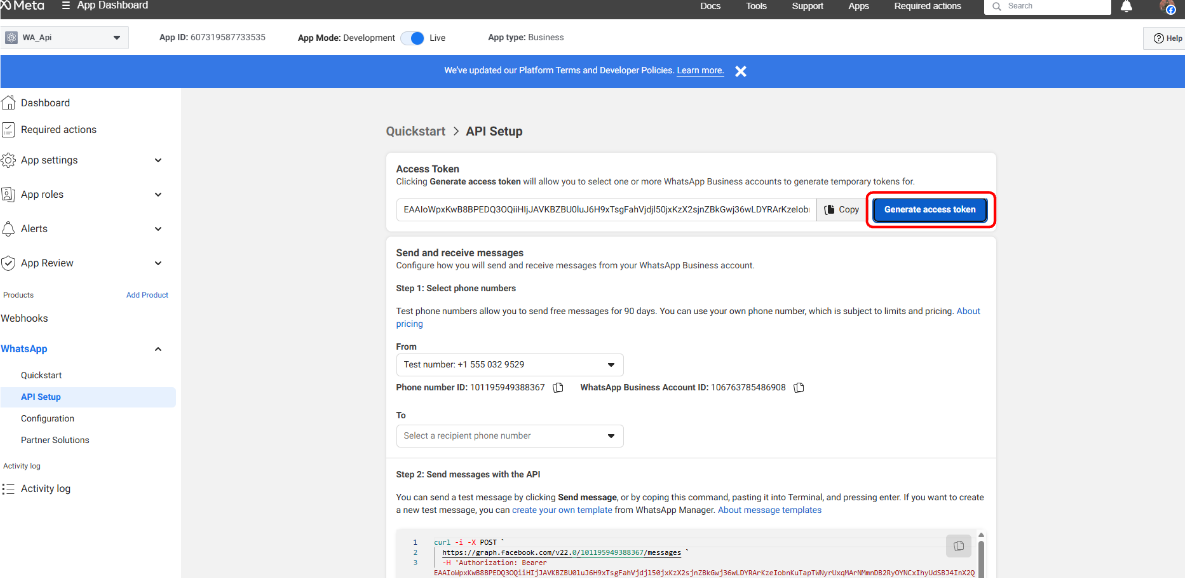Toggle App Mode from Development to Live
This screenshot has width=1185, height=578.
(412, 38)
